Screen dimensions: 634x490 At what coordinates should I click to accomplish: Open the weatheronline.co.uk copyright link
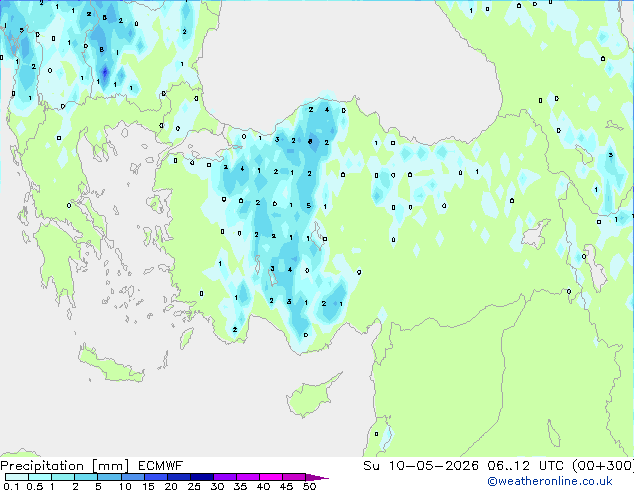549,481
